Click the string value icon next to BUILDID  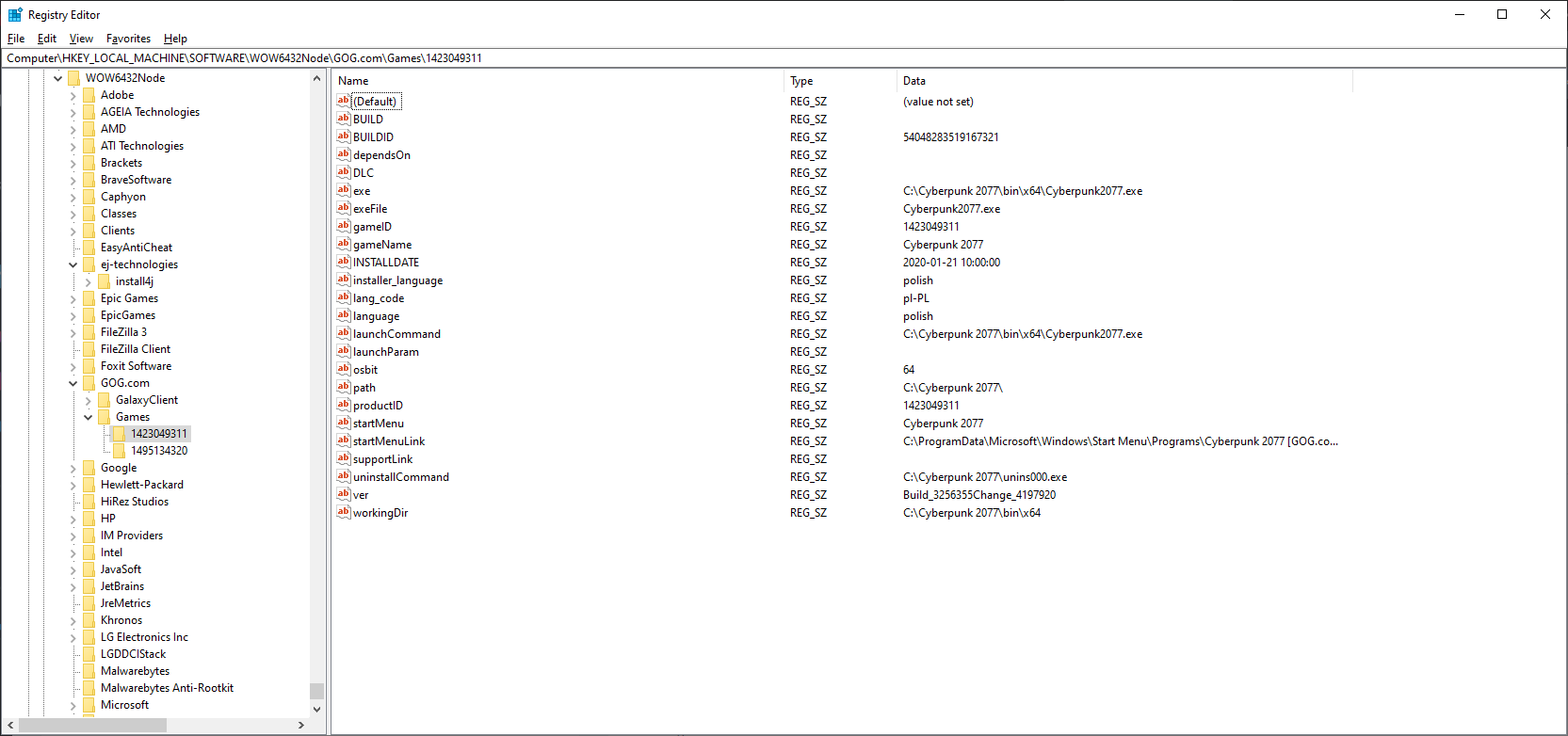(x=344, y=136)
